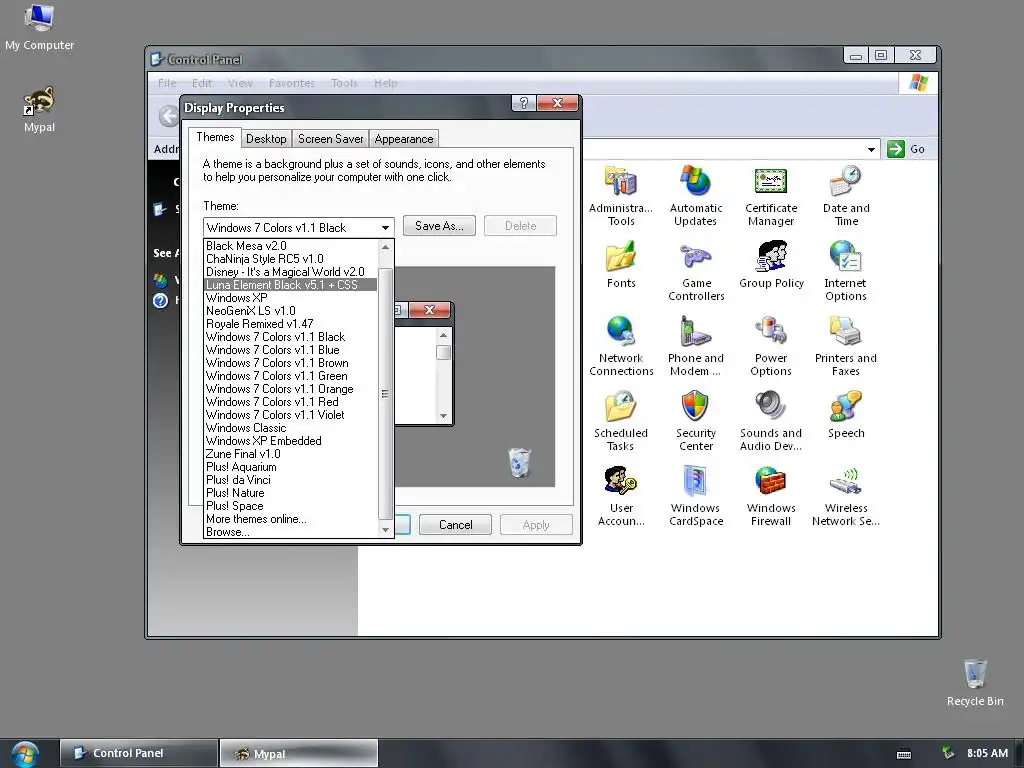1024x768 pixels.
Task: Choose NeoGeniX LS v1.0 theme
Action: coord(291,311)
